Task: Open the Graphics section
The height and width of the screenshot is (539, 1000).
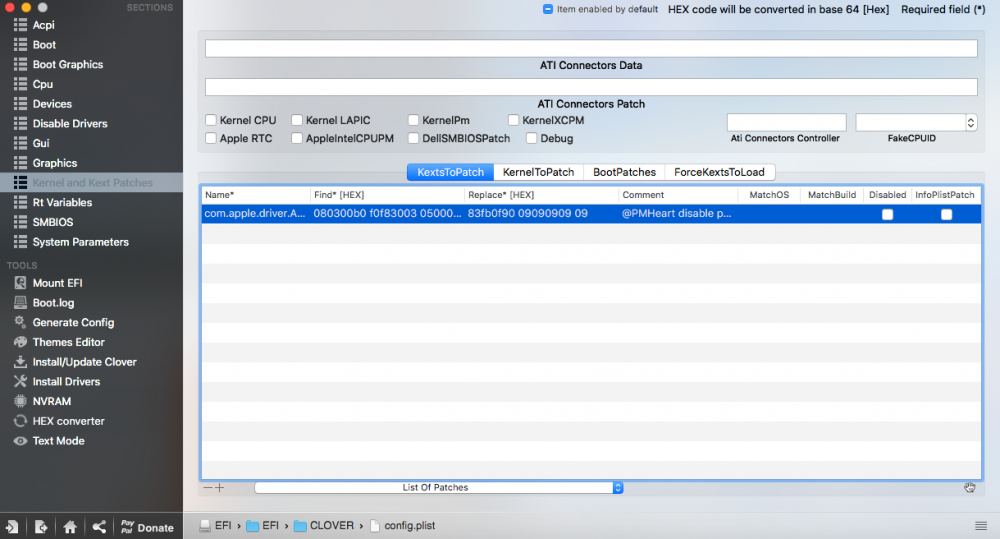Action: tap(55, 163)
